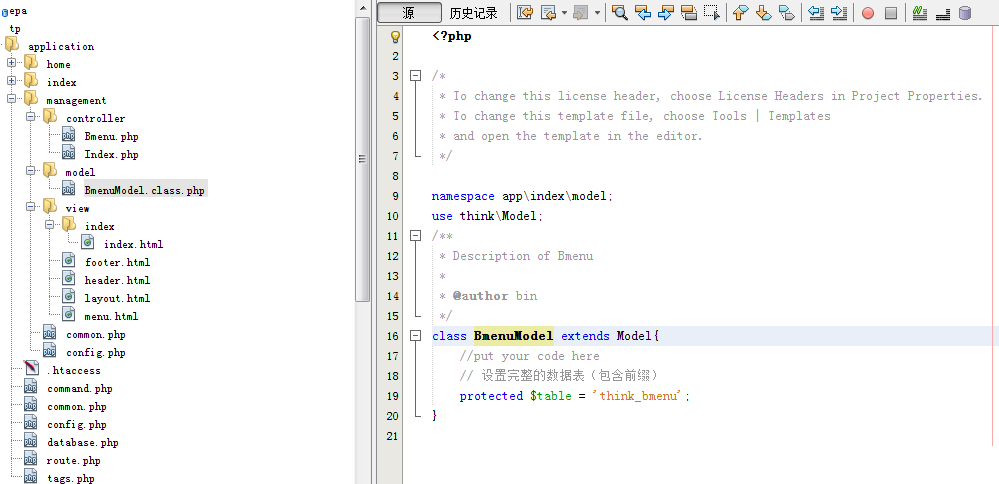Open Bmenu.php in the controller folder
This screenshot has width=999, height=484.
(x=111, y=136)
